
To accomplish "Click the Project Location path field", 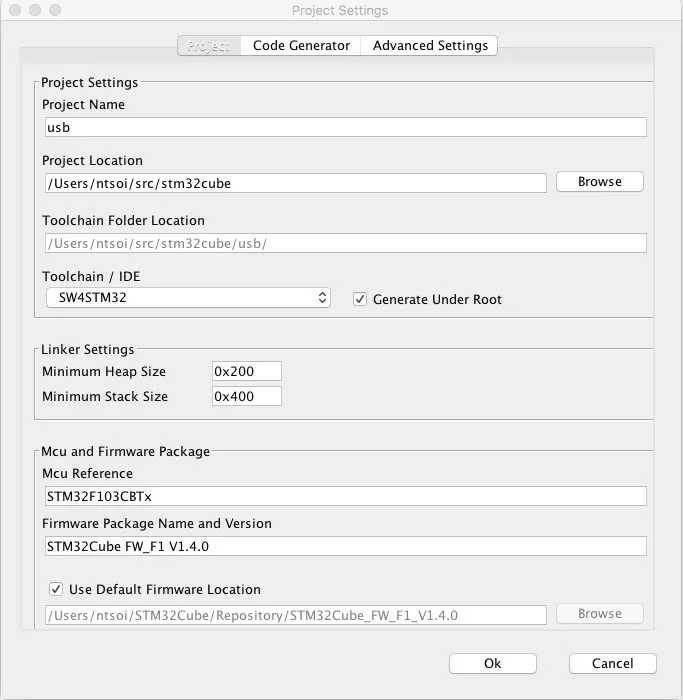I will click(x=295, y=183).
